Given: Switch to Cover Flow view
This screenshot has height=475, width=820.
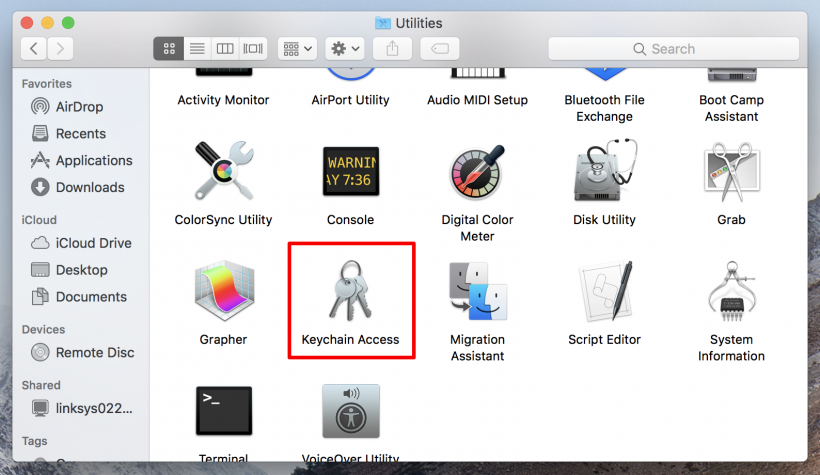Looking at the screenshot, I should pyautogui.click(x=253, y=49).
